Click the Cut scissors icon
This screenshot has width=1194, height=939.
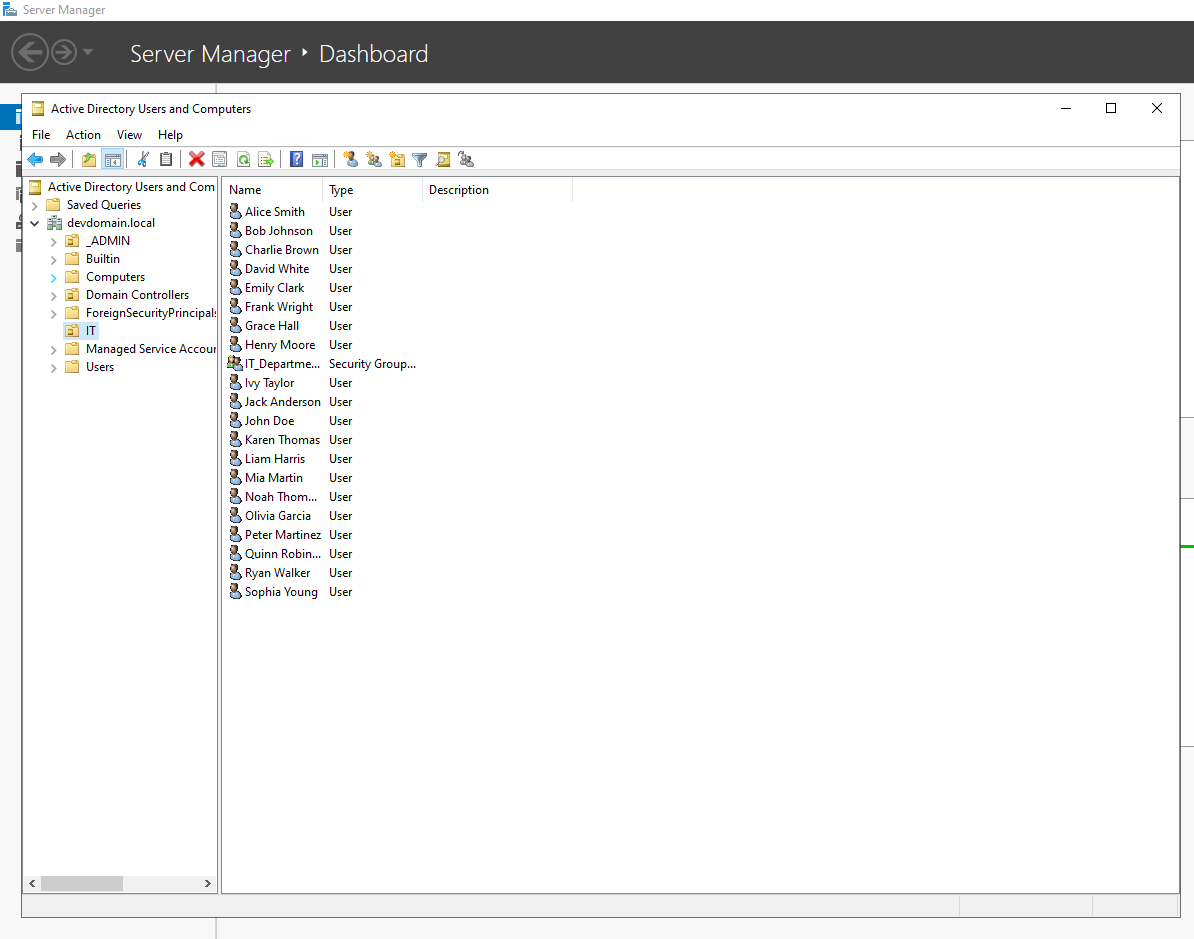[143, 159]
